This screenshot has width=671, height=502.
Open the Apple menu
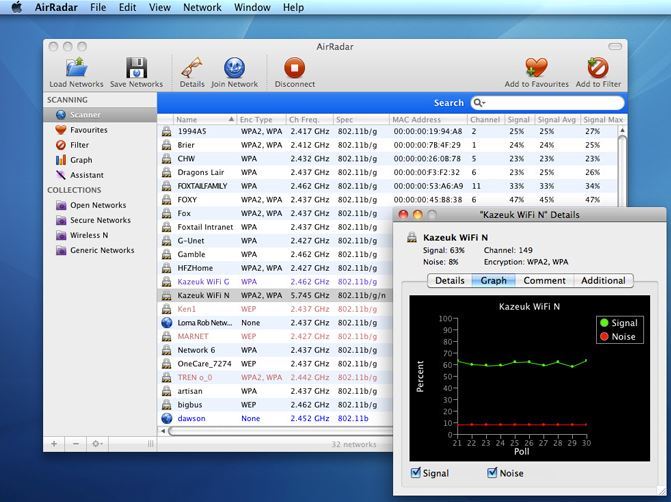point(17,7)
